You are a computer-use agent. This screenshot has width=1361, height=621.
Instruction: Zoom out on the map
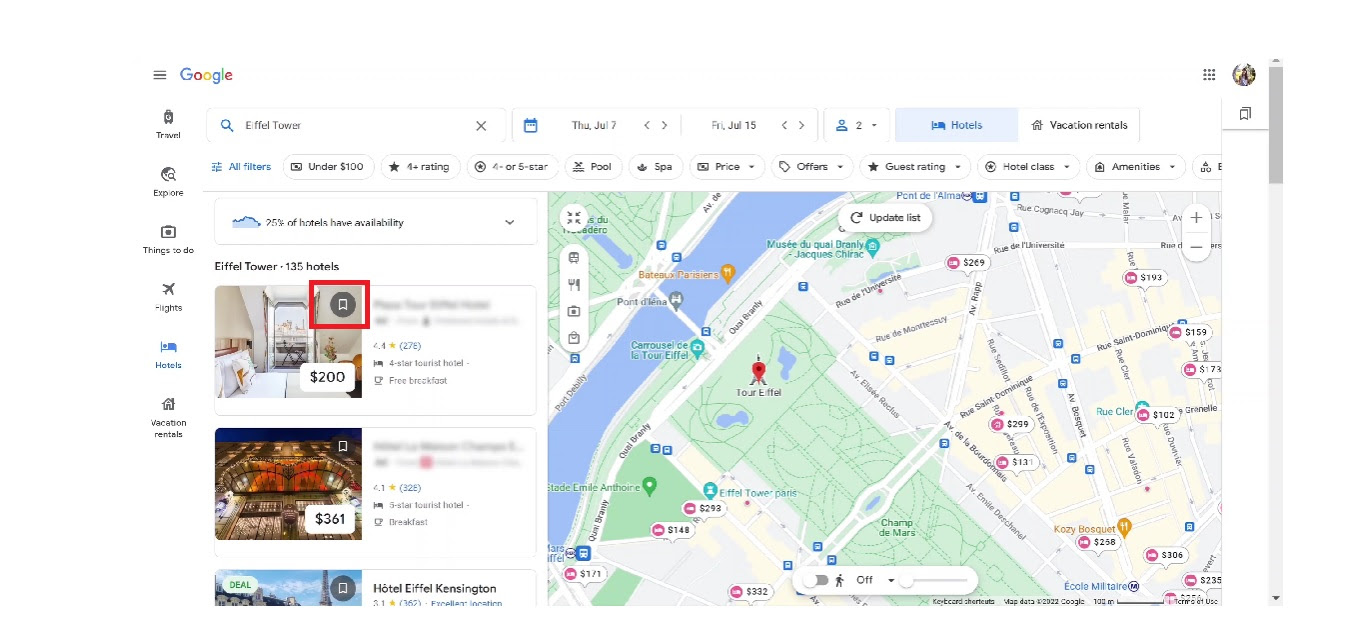1196,246
